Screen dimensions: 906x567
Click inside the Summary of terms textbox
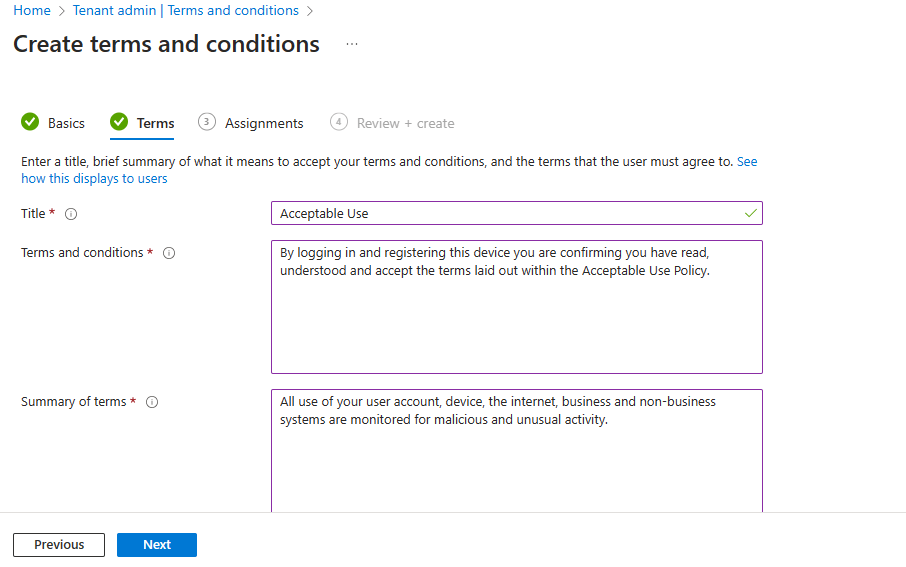(x=516, y=450)
